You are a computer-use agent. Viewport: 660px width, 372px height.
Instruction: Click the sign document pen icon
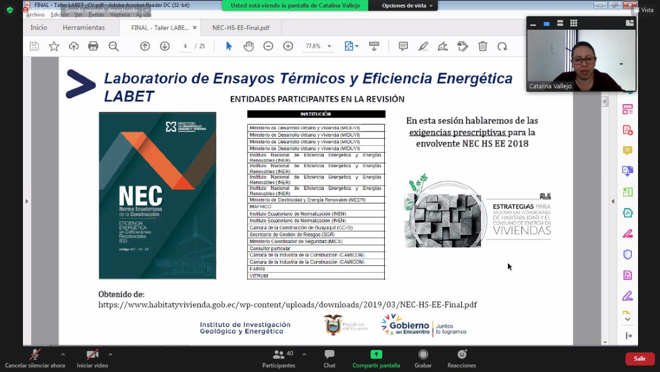[443, 46]
